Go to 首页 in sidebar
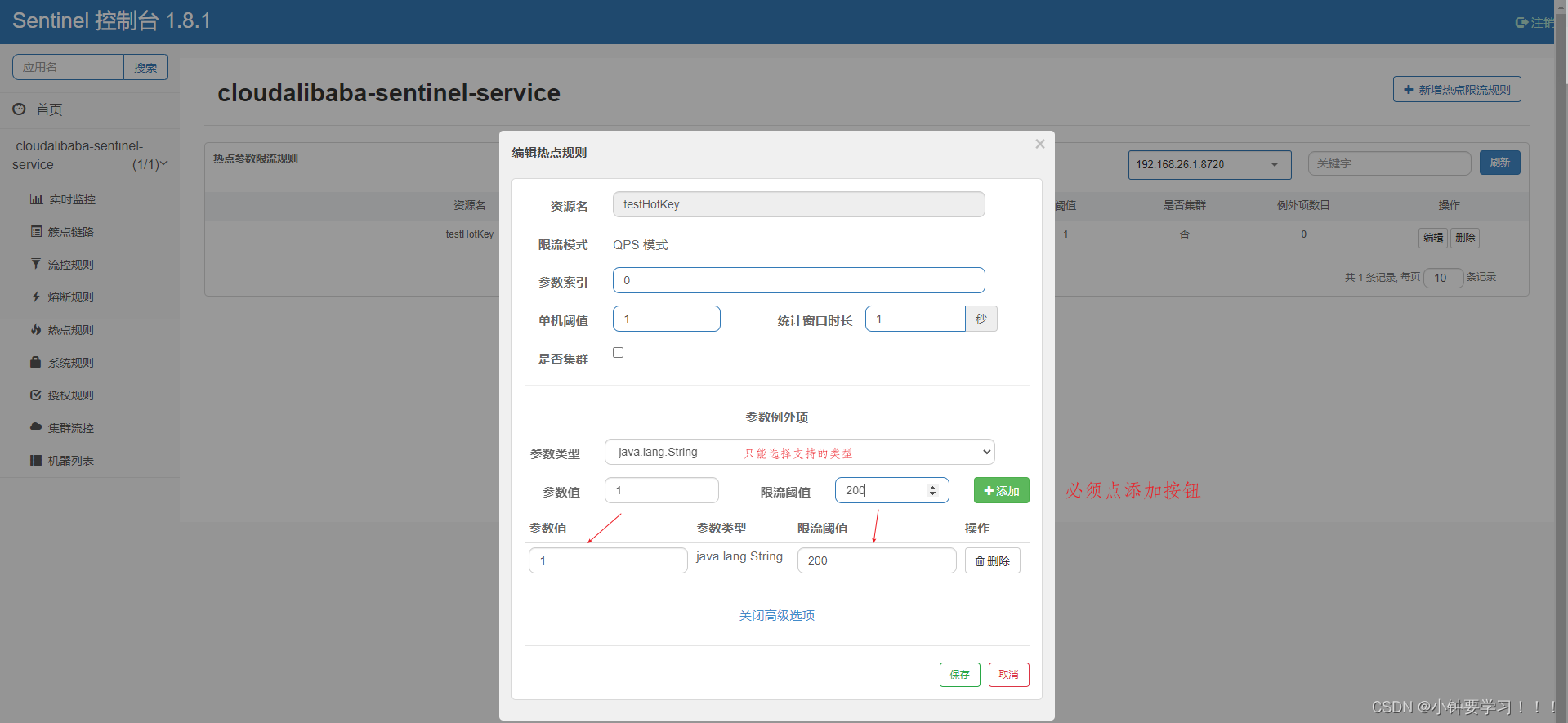 click(49, 109)
